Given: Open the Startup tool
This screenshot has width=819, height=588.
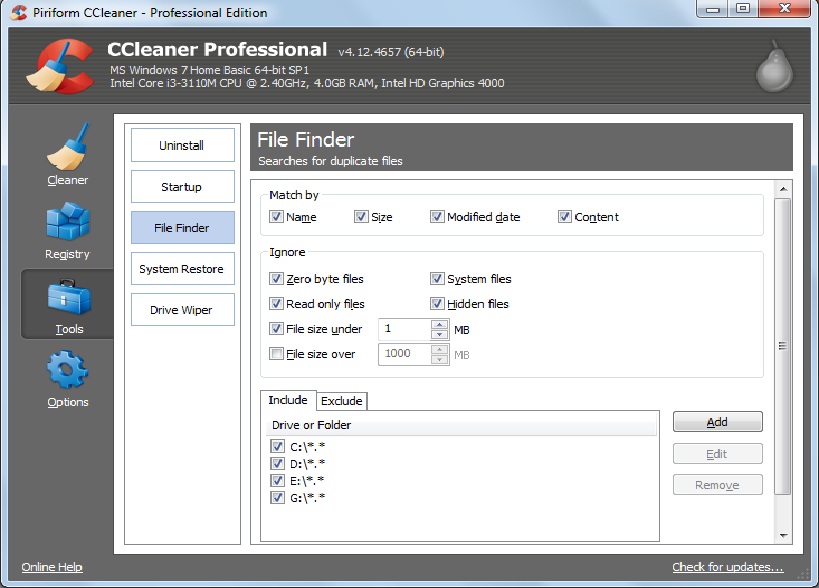Looking at the screenshot, I should click(x=182, y=186).
